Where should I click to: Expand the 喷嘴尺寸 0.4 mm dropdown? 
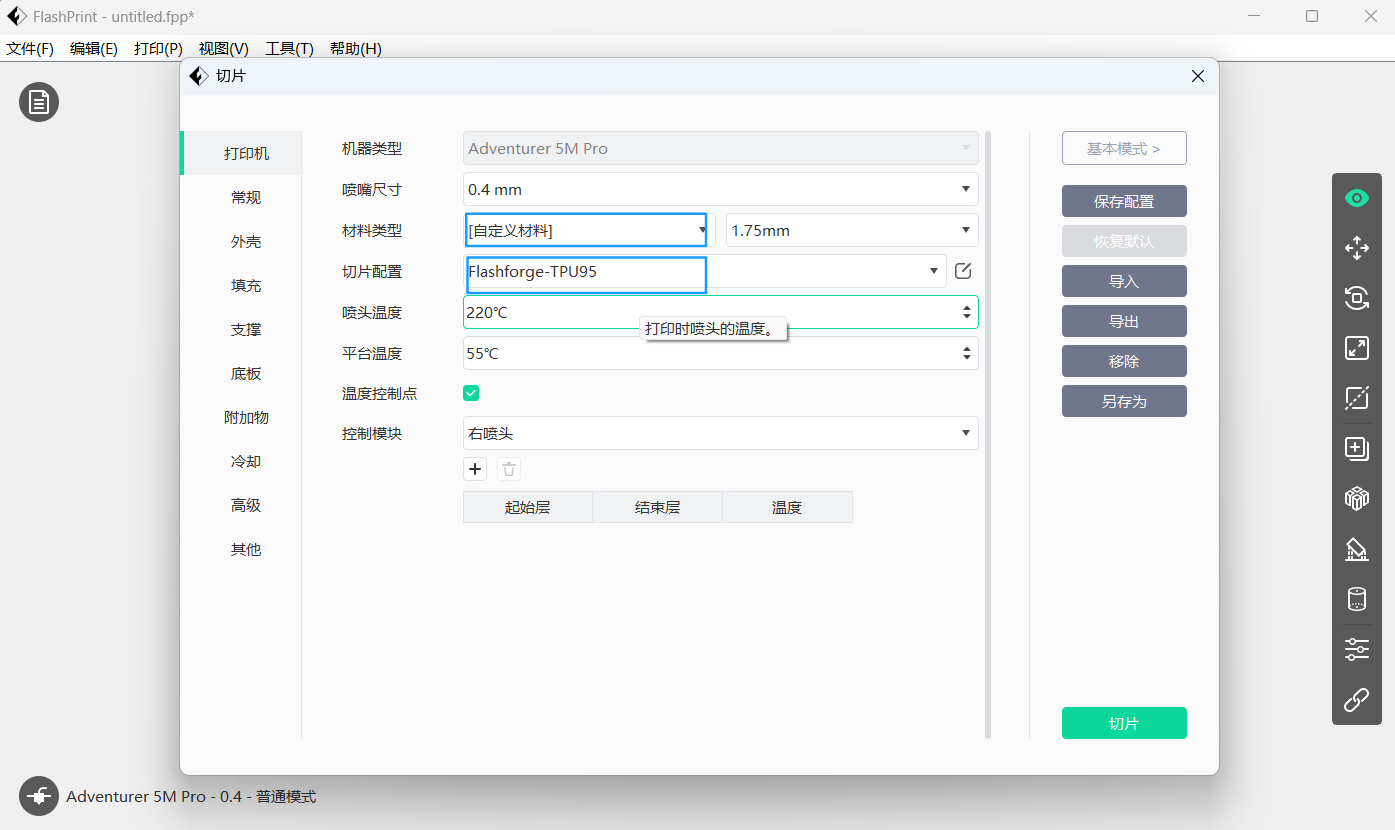point(720,189)
